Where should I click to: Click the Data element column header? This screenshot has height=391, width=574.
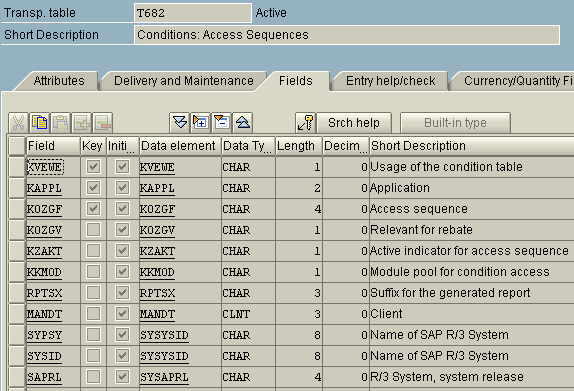tap(180, 146)
